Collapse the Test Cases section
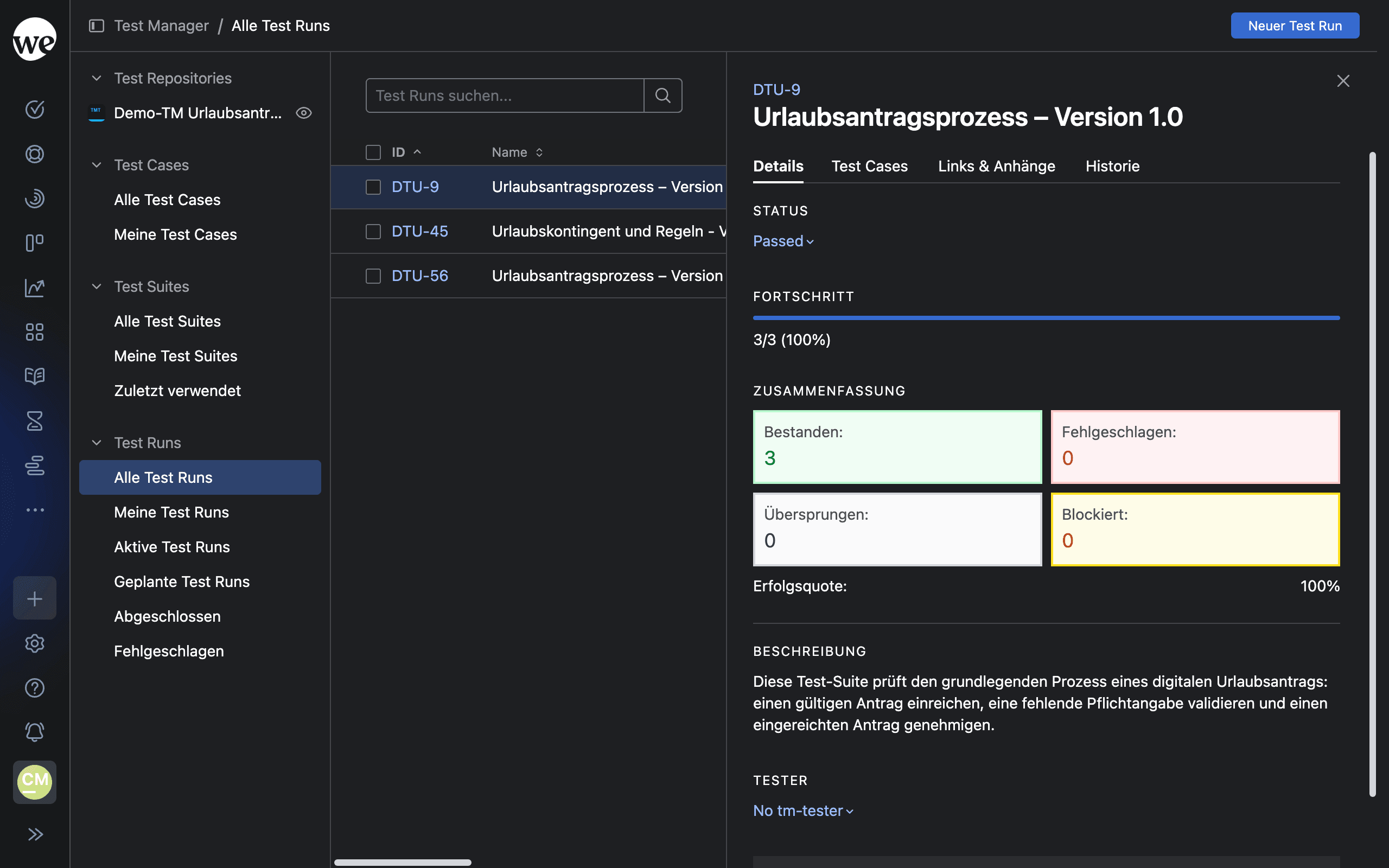 point(97,165)
